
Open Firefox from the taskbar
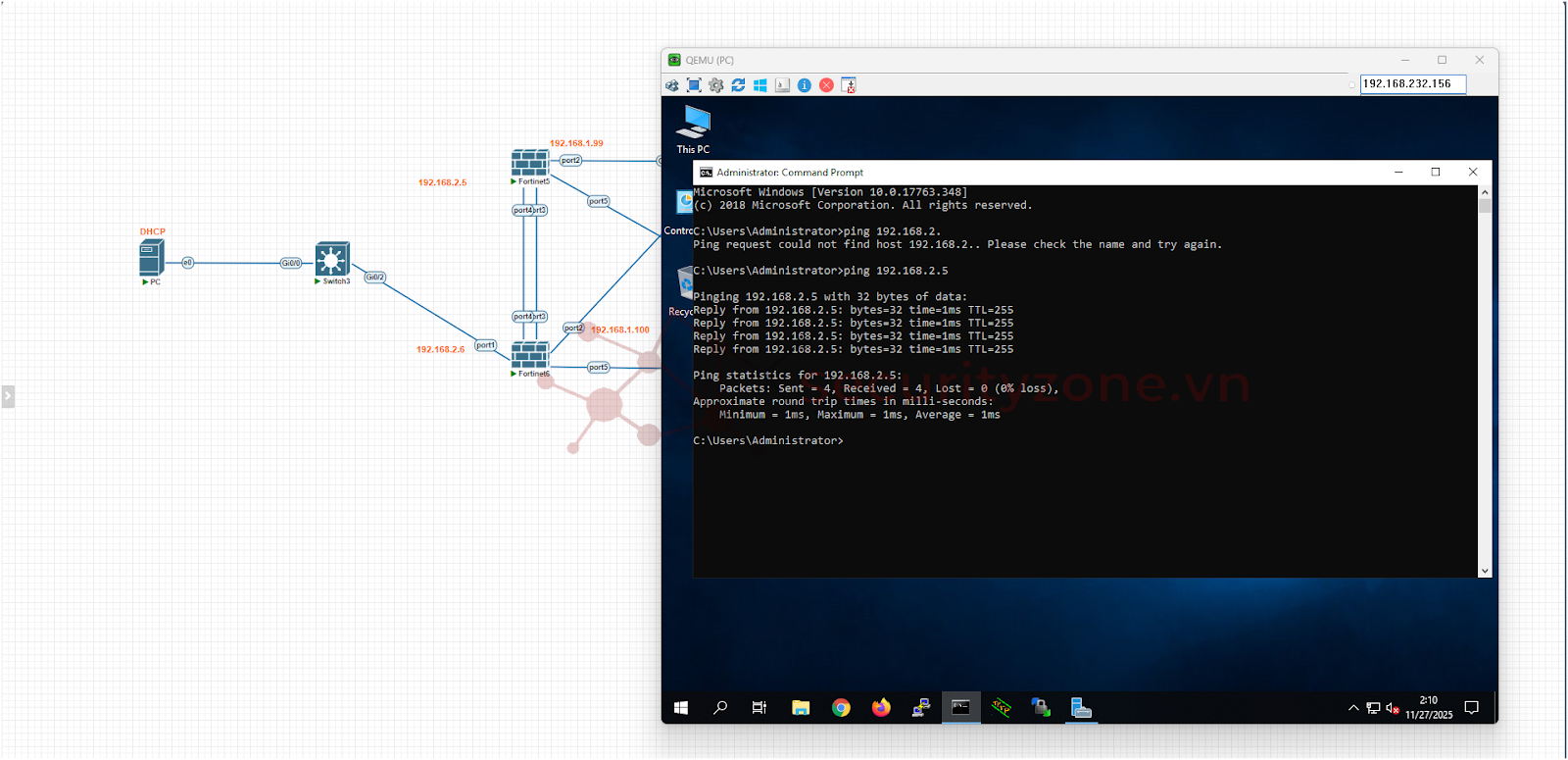click(881, 707)
